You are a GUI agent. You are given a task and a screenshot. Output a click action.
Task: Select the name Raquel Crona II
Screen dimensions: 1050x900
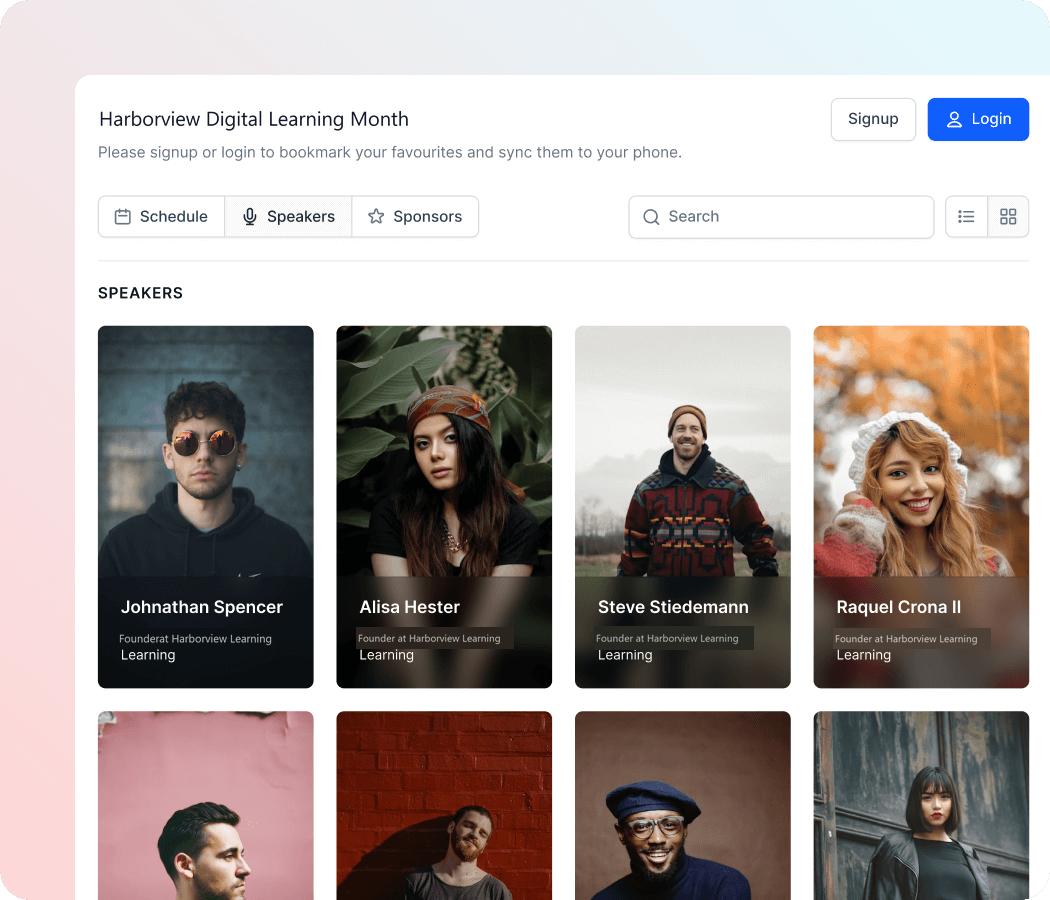coord(899,607)
